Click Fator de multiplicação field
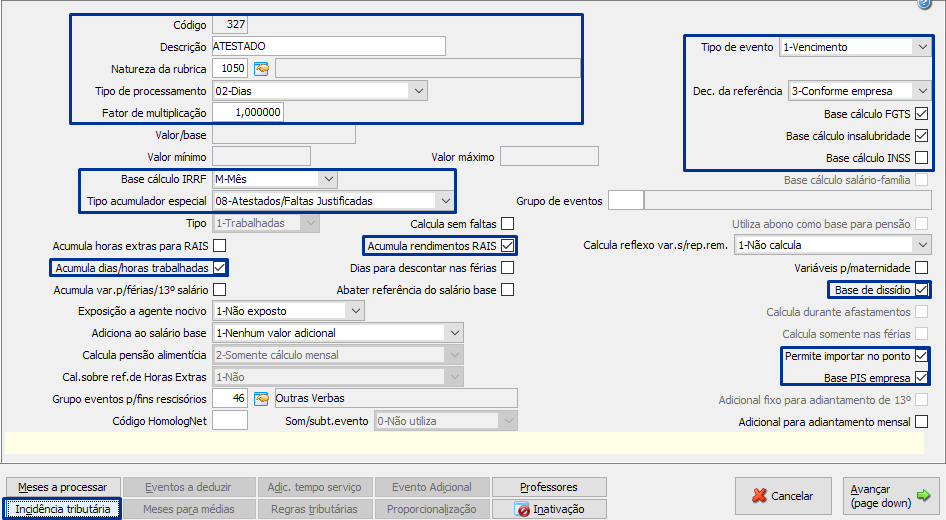This screenshot has width=946, height=520. point(247,112)
